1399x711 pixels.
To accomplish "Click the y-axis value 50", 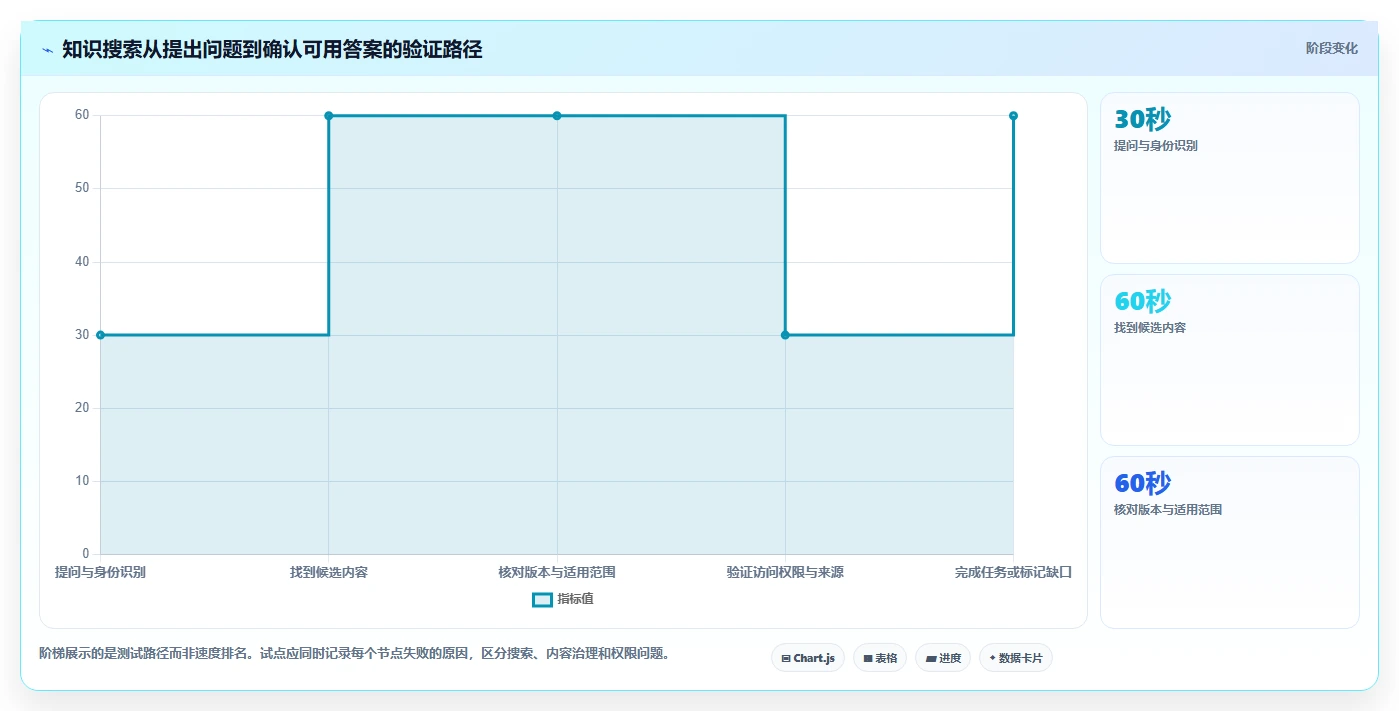I will click(x=82, y=188).
